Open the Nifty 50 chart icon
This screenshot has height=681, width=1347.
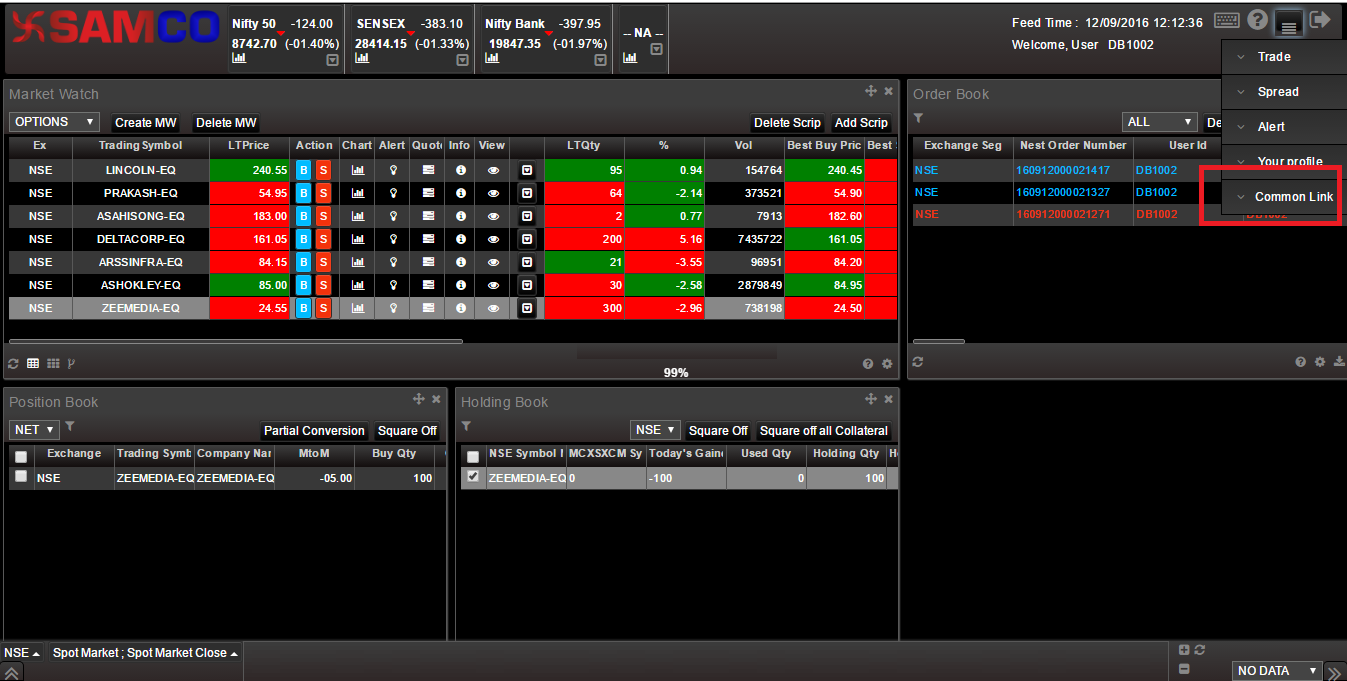(x=239, y=58)
